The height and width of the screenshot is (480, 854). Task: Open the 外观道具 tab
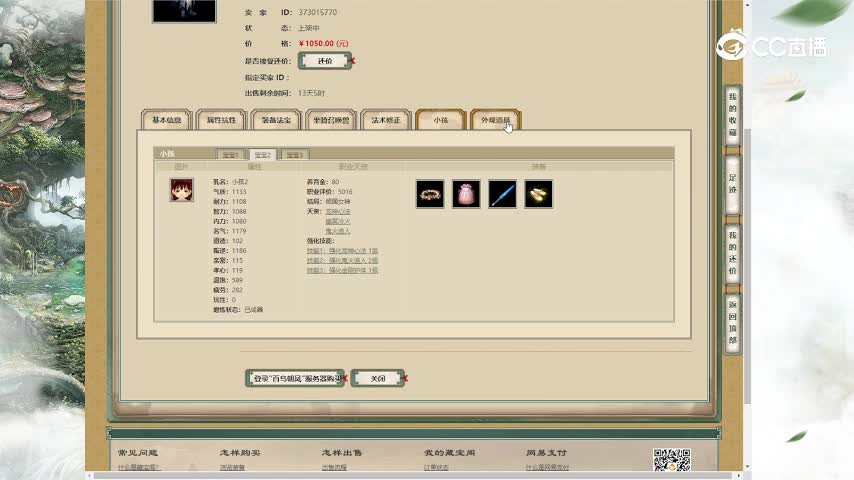pyautogui.click(x=496, y=120)
